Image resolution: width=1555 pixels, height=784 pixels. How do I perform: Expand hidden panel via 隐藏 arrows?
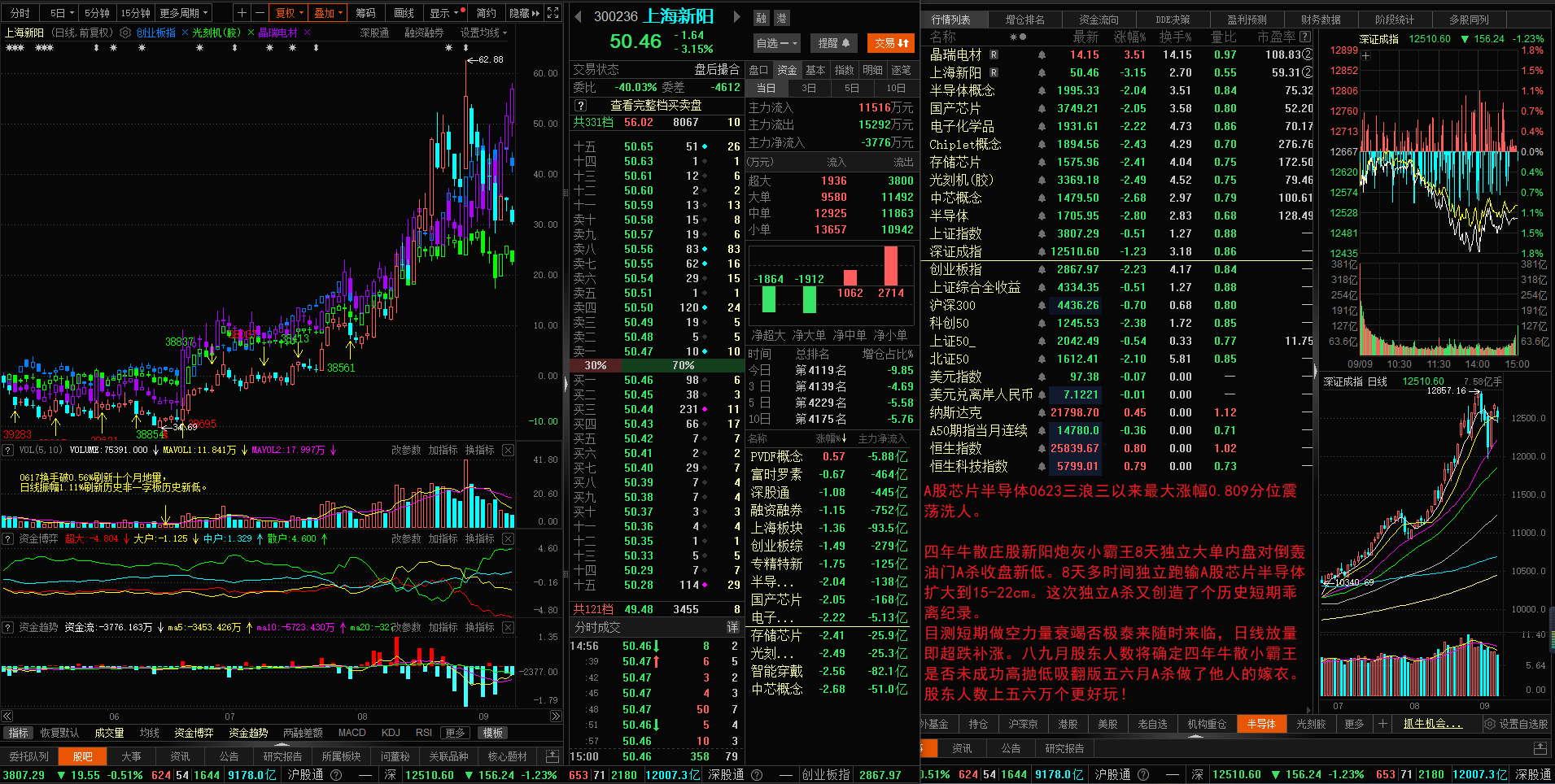click(524, 13)
